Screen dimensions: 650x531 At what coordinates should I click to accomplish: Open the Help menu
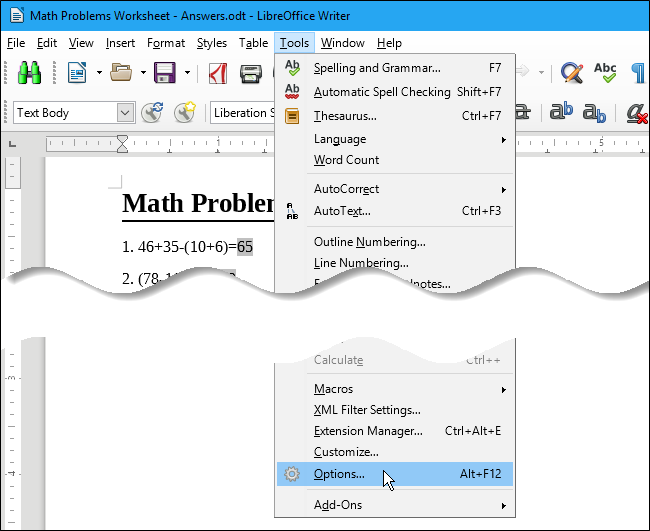click(389, 43)
